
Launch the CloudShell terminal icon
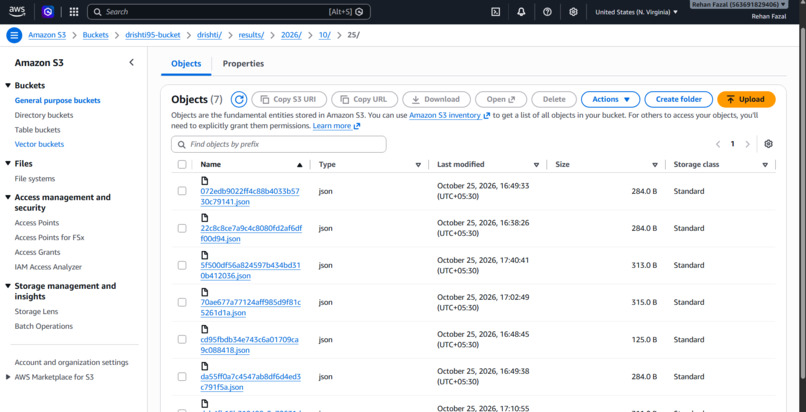pyautogui.click(x=496, y=12)
